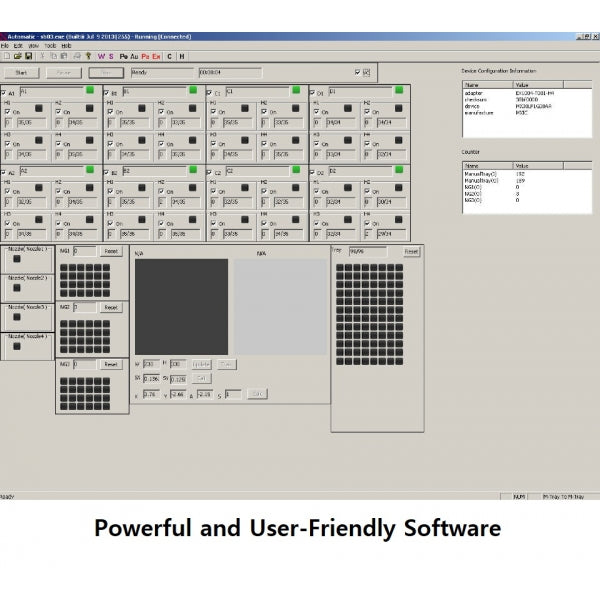Click the Save icon in the toolbar
Image resolution: width=600 pixels, height=600 pixels.
point(29,56)
